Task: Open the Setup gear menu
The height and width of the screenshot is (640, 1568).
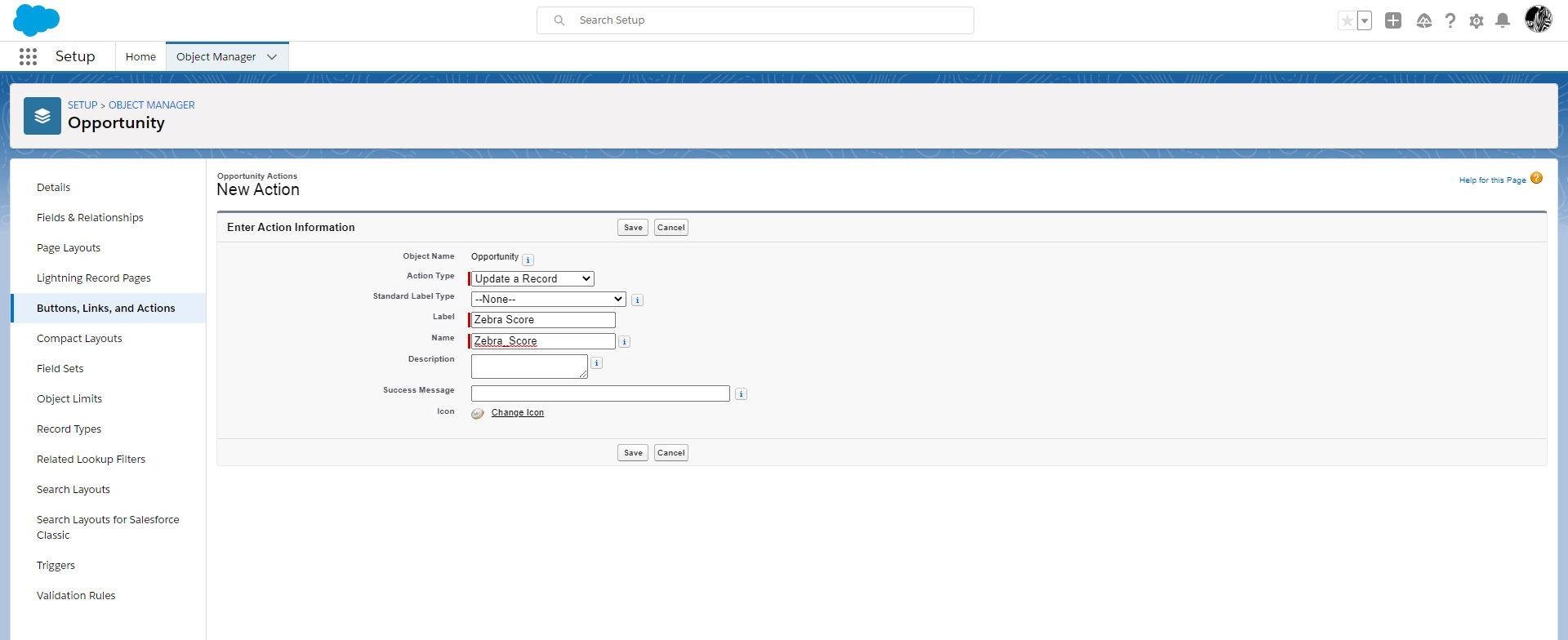Action: [x=1477, y=20]
